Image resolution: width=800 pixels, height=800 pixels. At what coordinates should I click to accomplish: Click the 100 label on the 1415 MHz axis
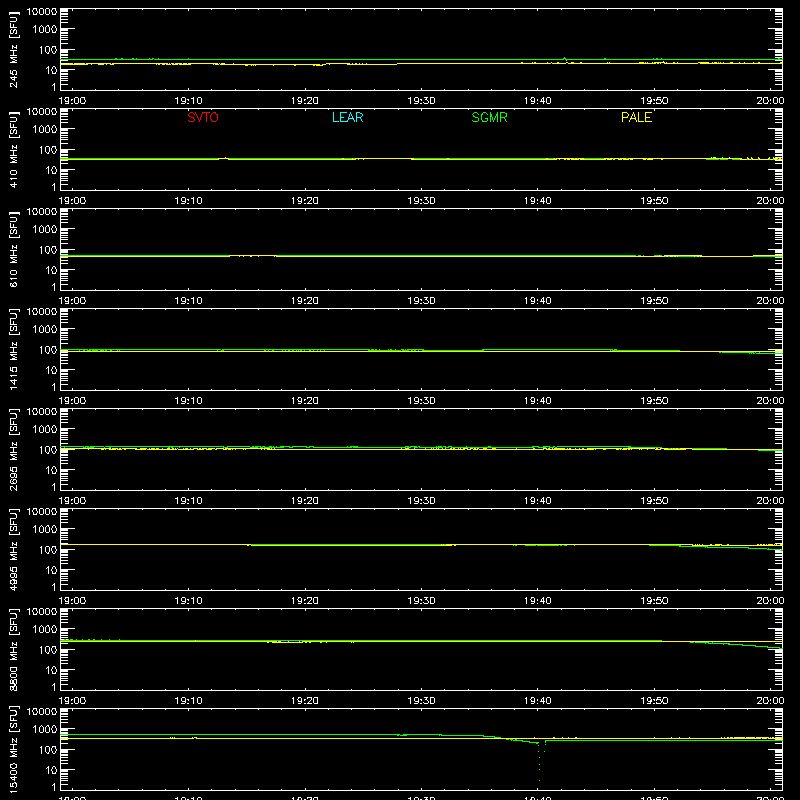pyautogui.click(x=48, y=350)
